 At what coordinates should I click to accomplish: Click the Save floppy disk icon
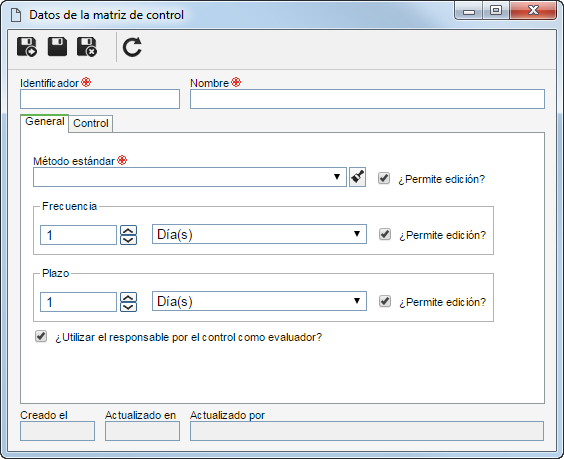pyautogui.click(x=57, y=46)
